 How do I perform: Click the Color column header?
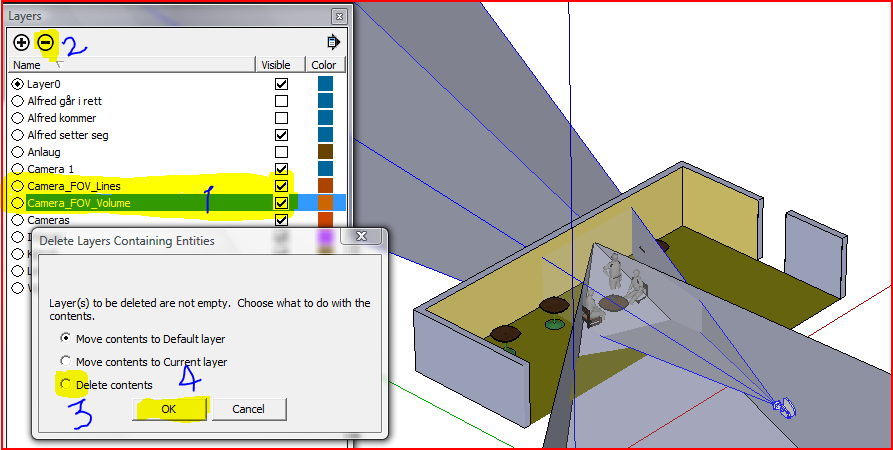click(324, 65)
